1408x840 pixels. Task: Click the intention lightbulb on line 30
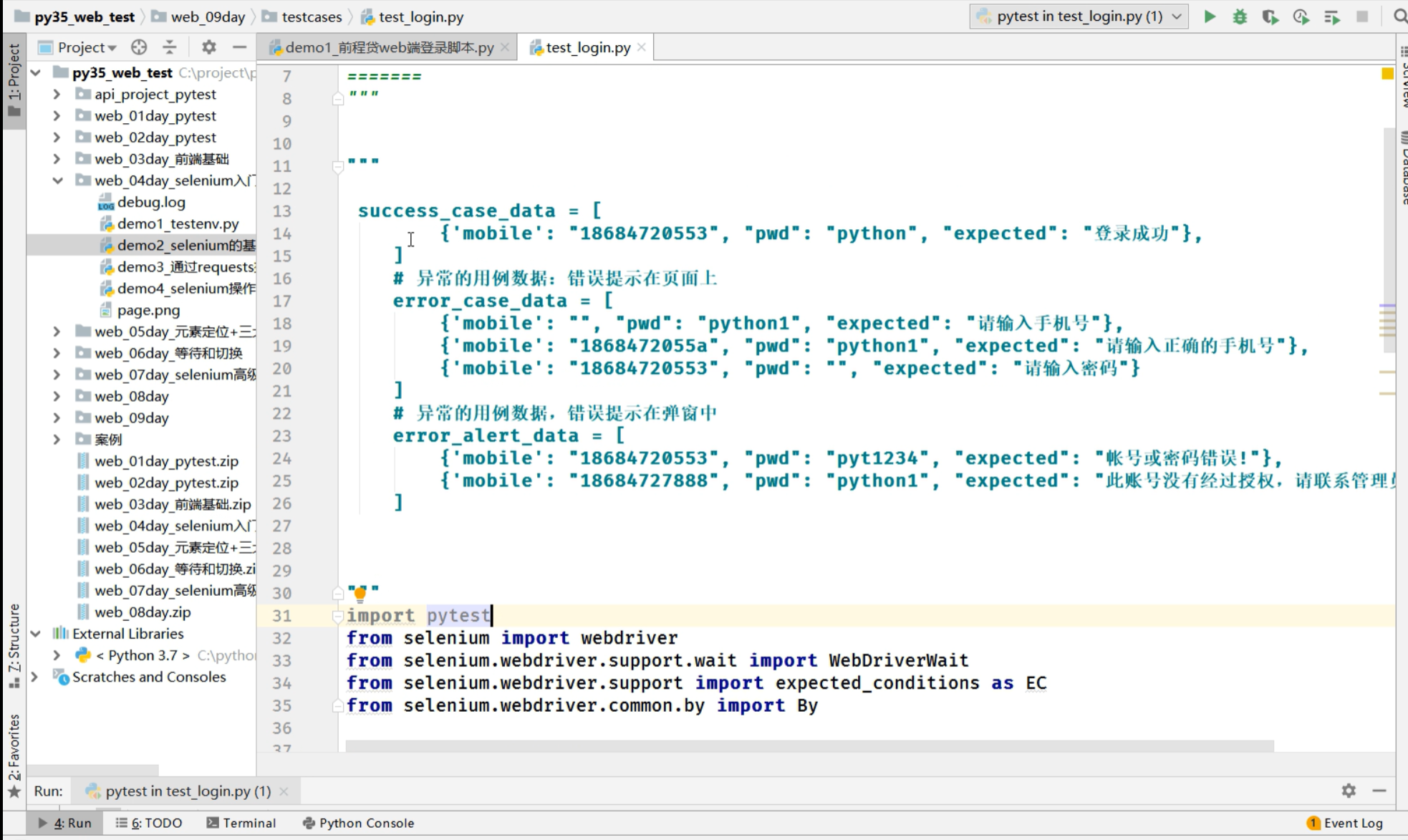pyautogui.click(x=360, y=593)
